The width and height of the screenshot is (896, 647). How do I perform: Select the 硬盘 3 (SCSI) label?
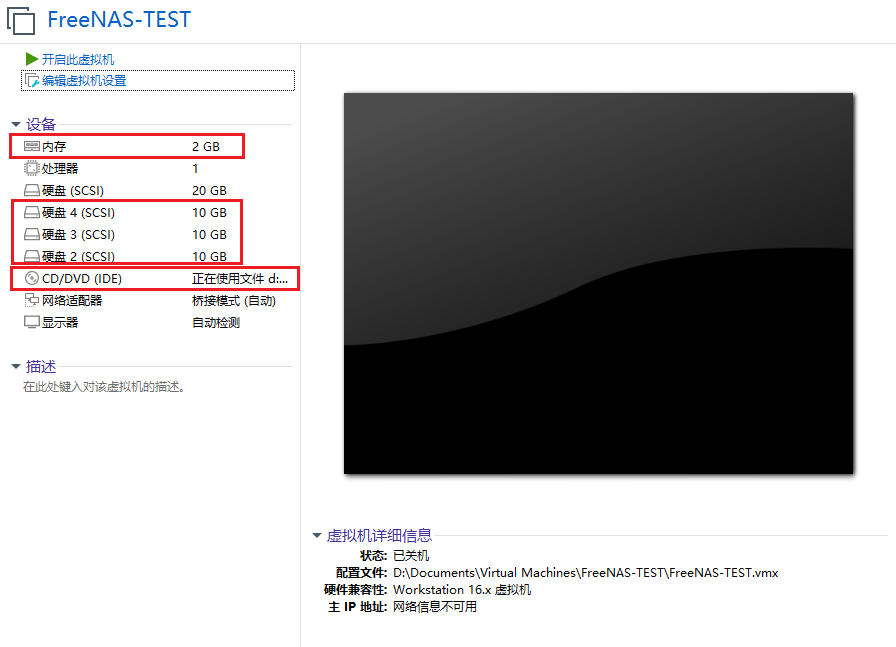point(78,235)
